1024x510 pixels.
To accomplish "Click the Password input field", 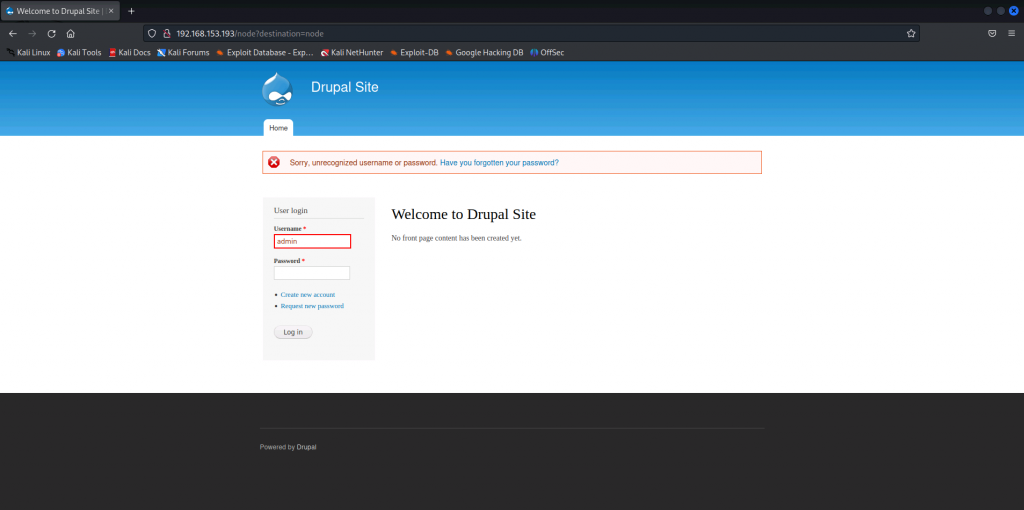I will point(312,273).
